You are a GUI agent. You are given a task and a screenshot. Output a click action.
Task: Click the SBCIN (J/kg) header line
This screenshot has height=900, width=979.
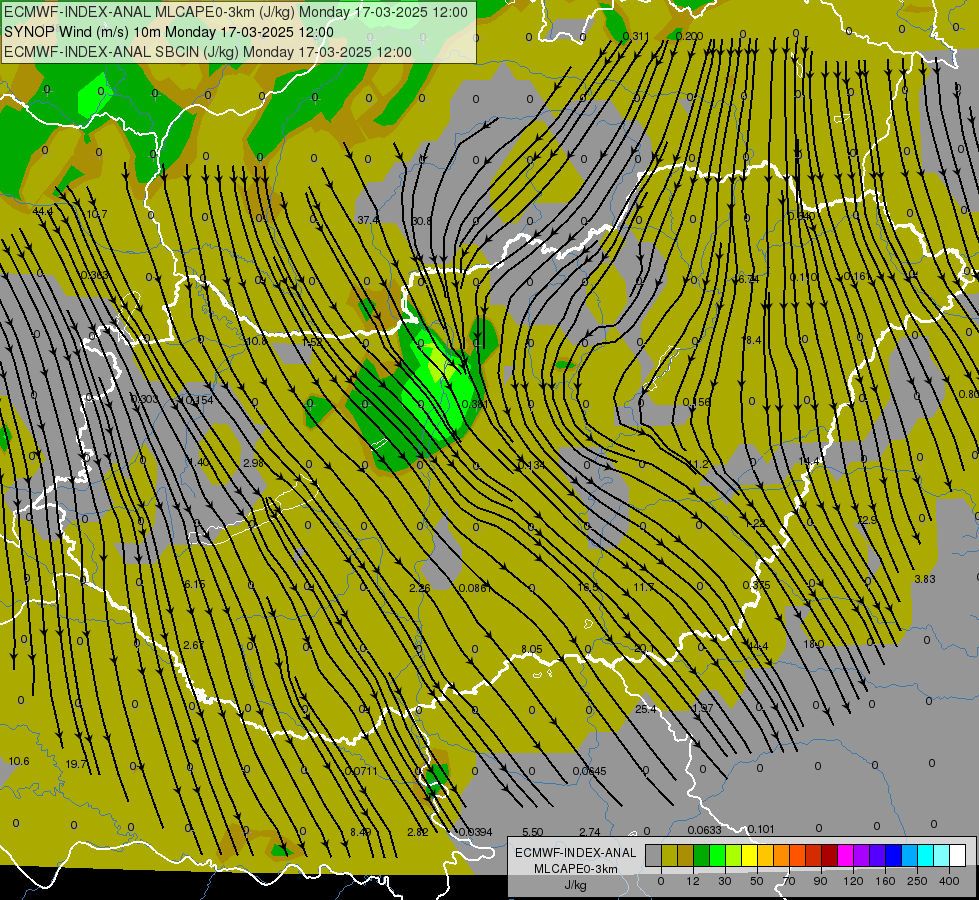[208, 52]
